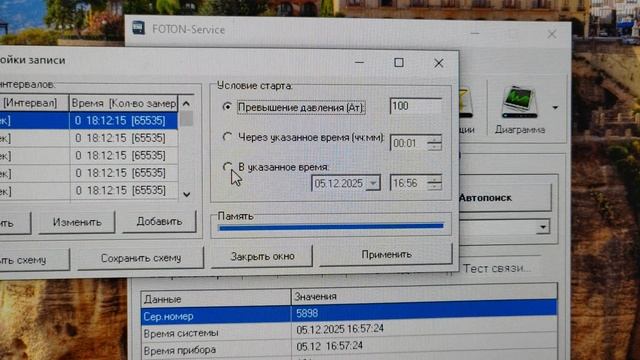The width and height of the screenshot is (640, 360).
Task: Click Тест связи in the FOTON-Service window
Action: click(x=497, y=269)
